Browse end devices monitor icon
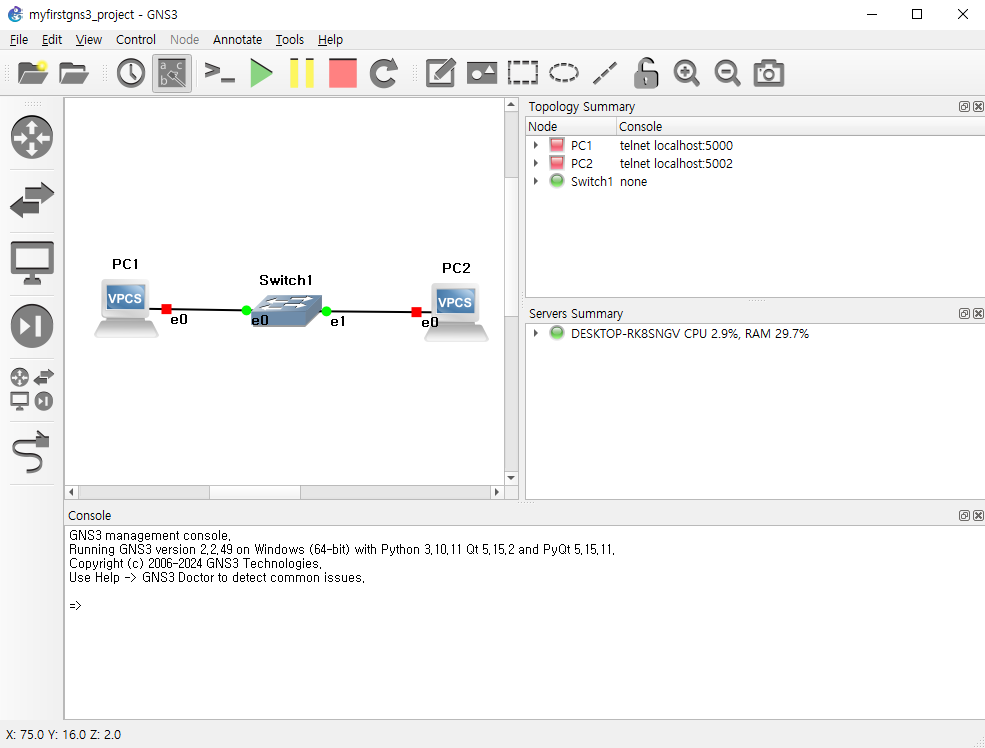The height and width of the screenshot is (748, 985). tap(32, 263)
